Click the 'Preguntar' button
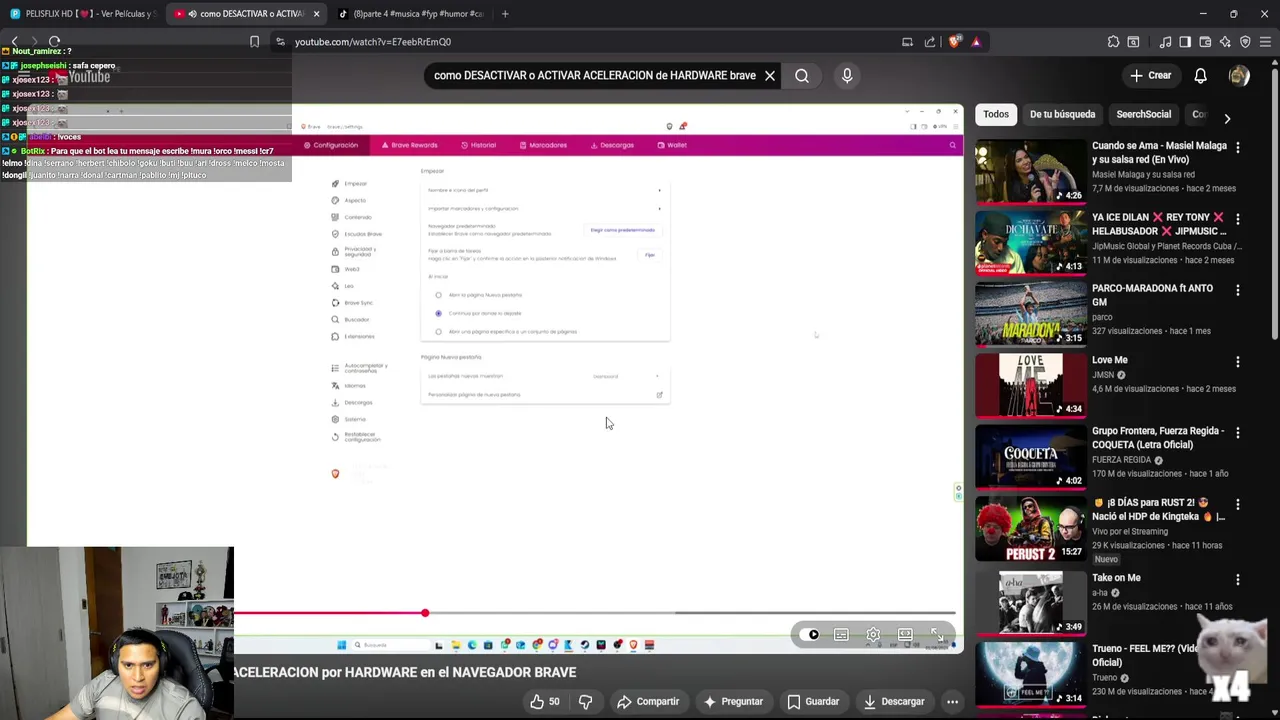The width and height of the screenshot is (1280, 720). click(733, 701)
